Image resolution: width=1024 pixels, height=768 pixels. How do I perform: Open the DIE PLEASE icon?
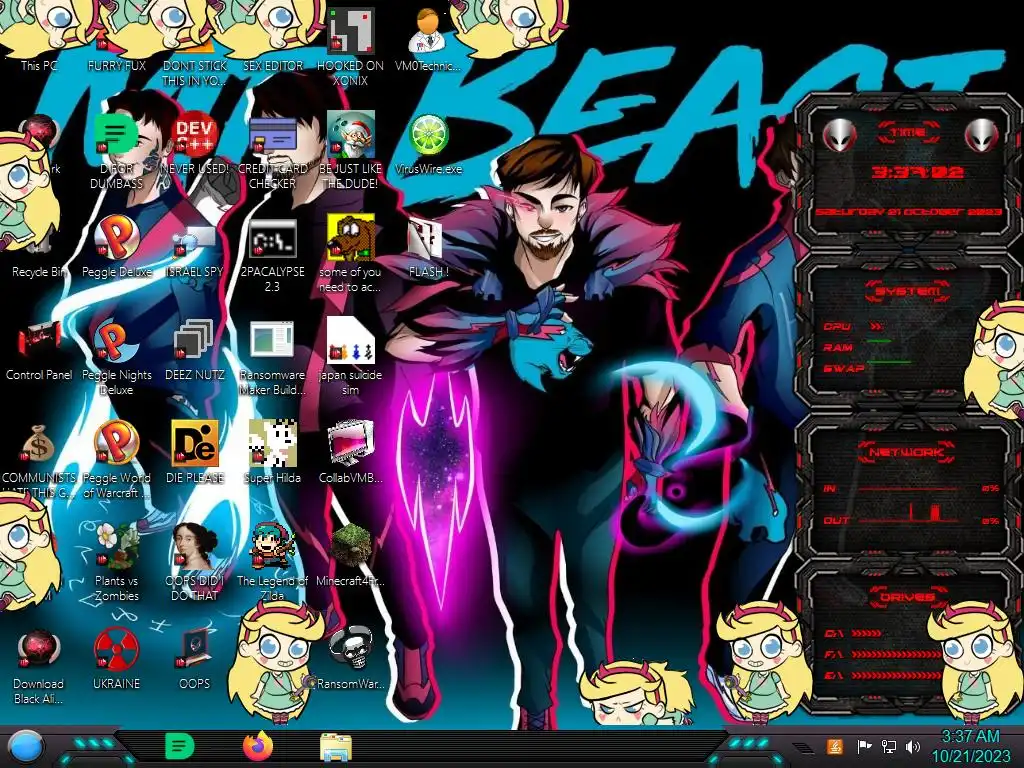click(194, 453)
